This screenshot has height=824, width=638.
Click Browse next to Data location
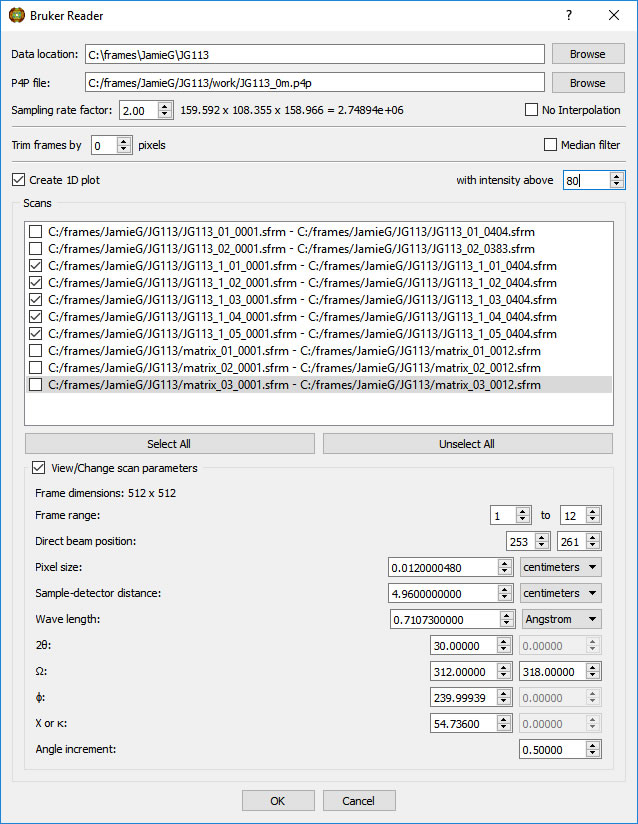588,54
